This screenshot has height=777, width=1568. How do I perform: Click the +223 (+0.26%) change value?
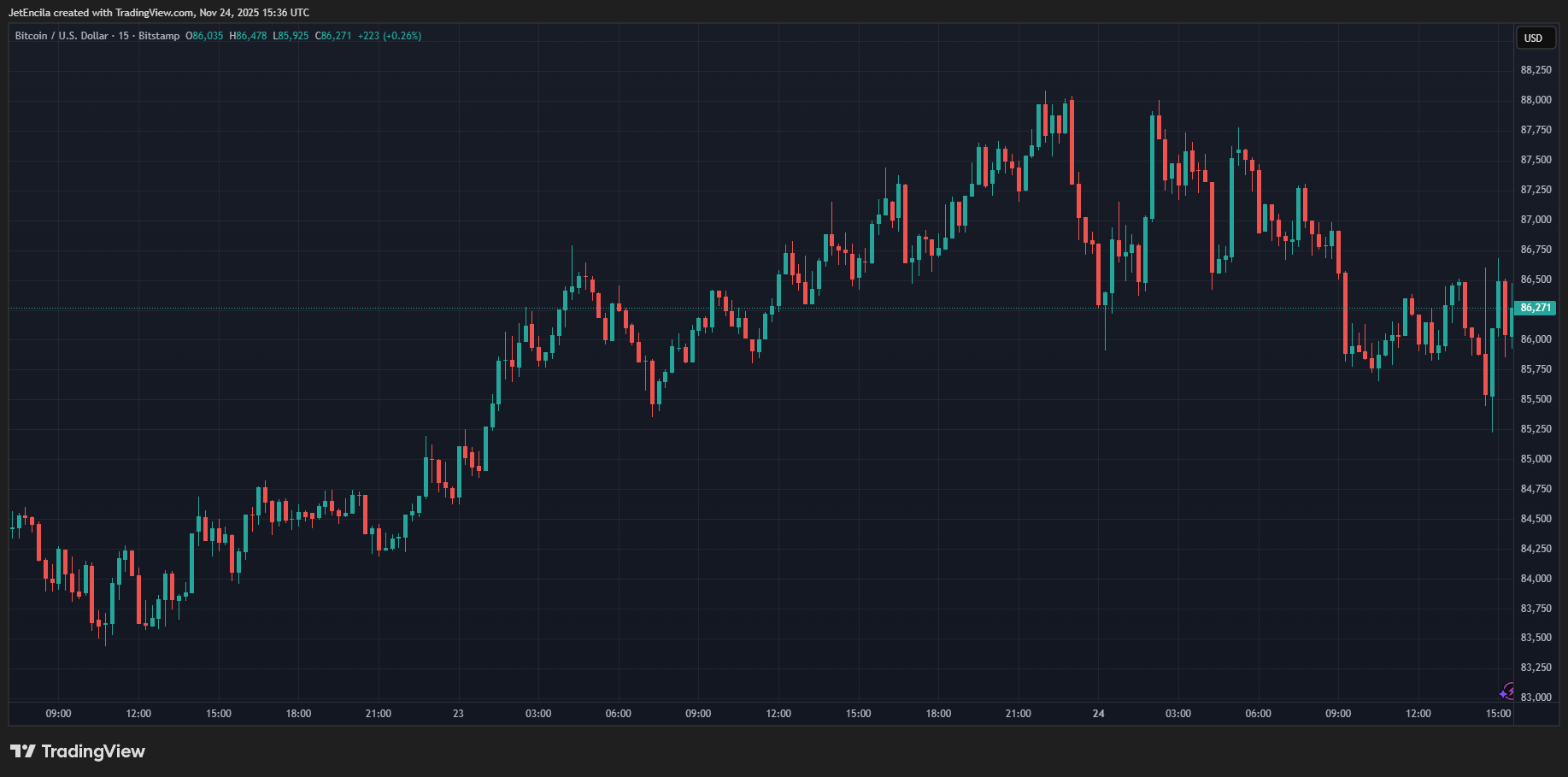coord(390,36)
